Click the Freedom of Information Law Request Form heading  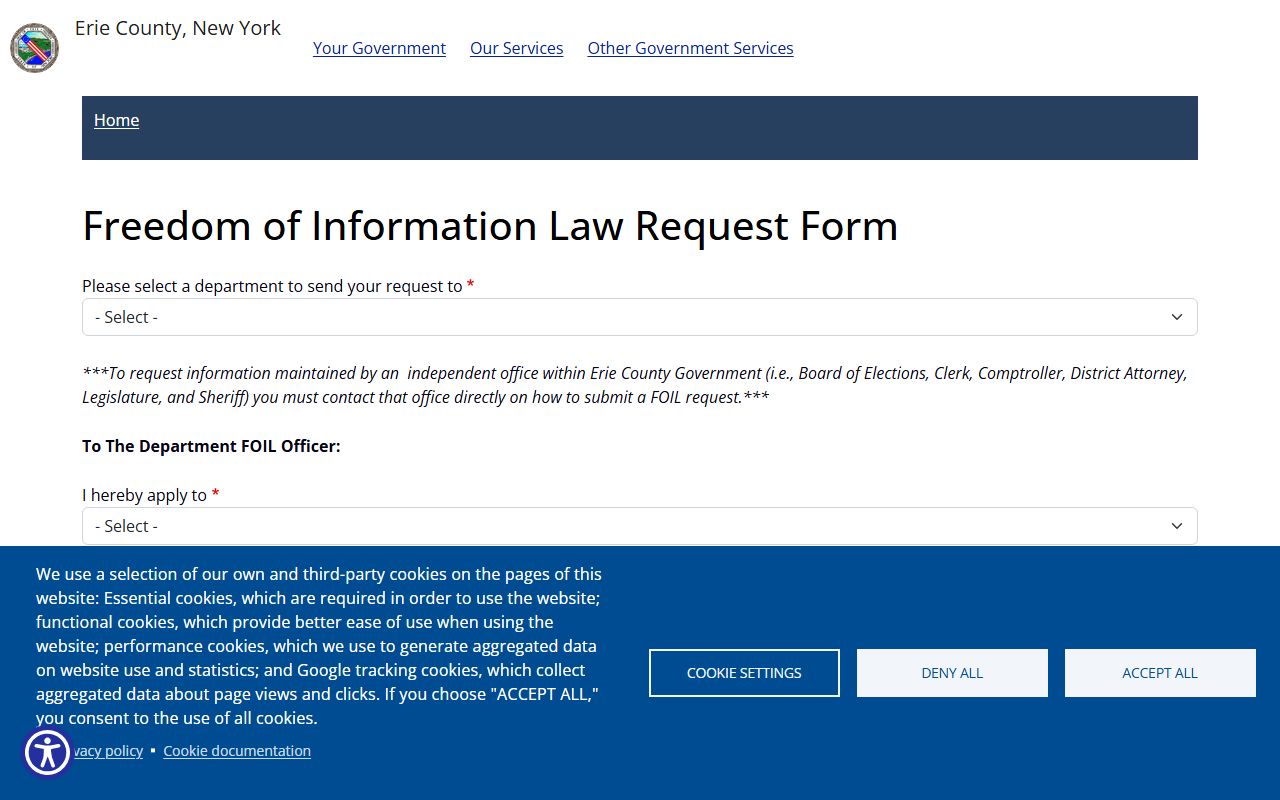tap(490, 226)
